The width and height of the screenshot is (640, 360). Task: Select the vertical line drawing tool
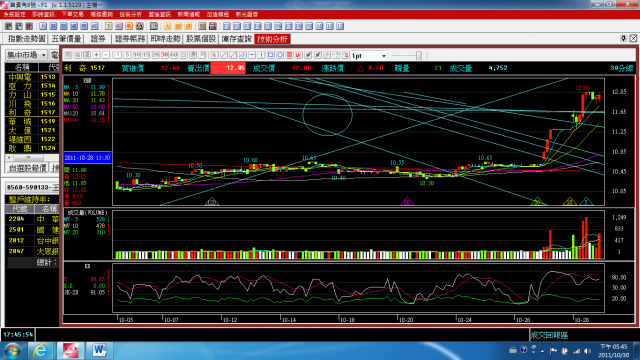(261, 55)
